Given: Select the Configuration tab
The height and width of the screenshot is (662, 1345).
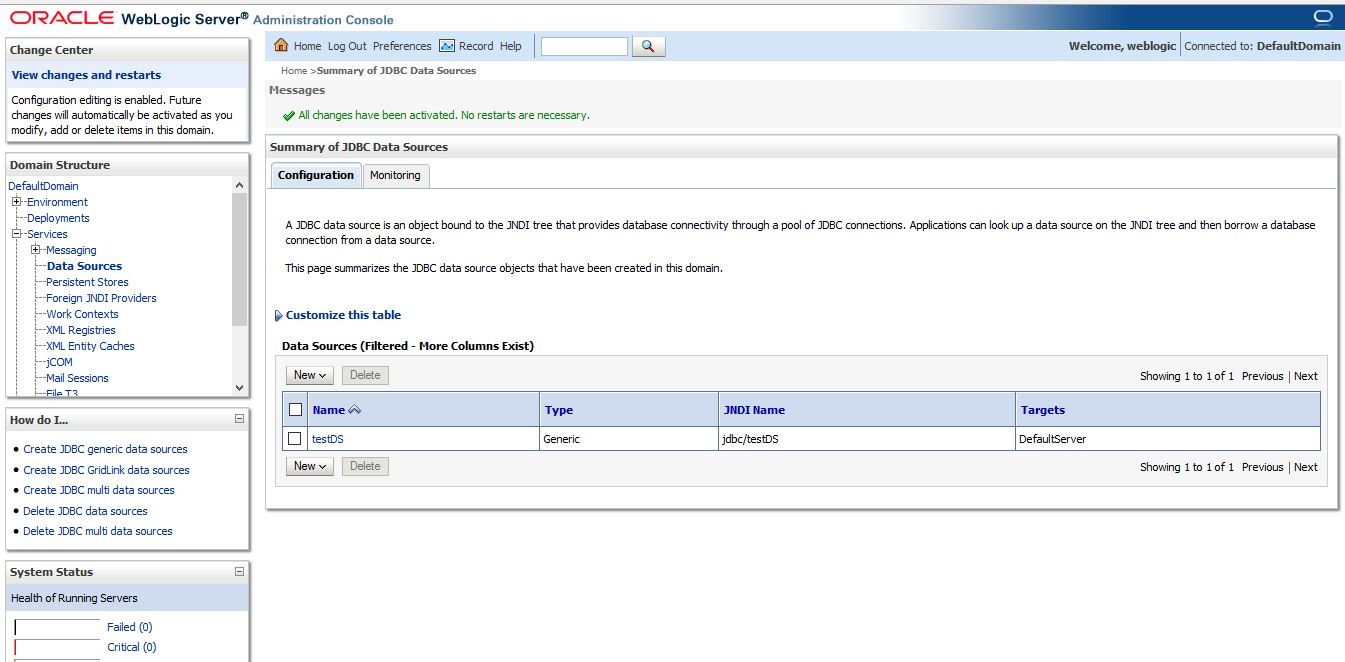Looking at the screenshot, I should pyautogui.click(x=316, y=175).
